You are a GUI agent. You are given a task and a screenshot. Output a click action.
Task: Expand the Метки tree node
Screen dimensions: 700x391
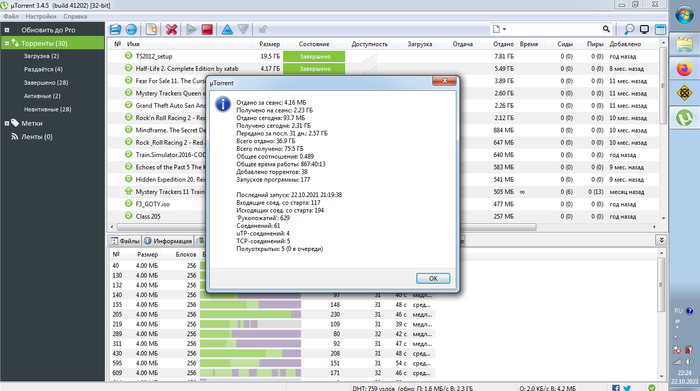7,123
